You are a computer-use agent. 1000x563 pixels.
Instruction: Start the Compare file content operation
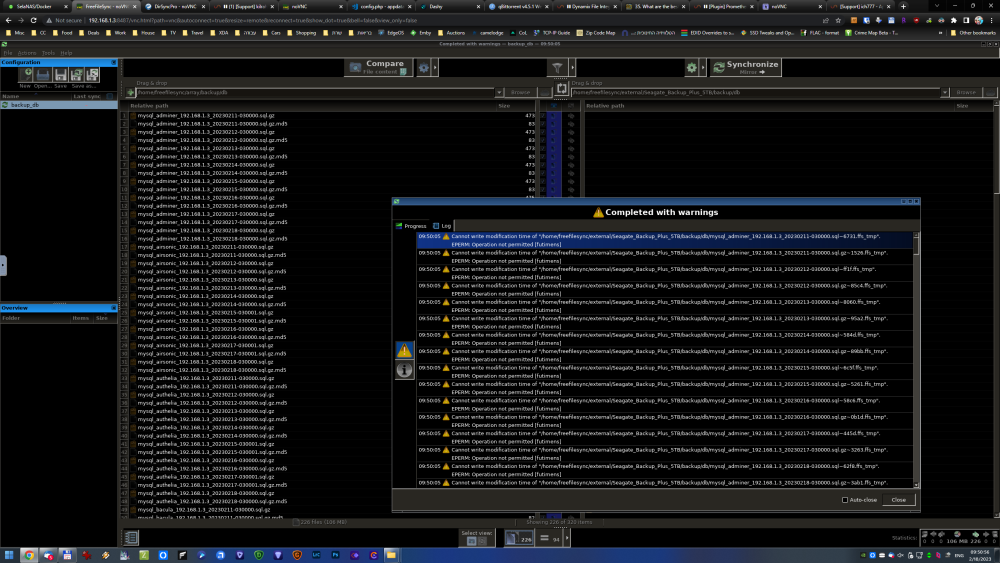[379, 67]
